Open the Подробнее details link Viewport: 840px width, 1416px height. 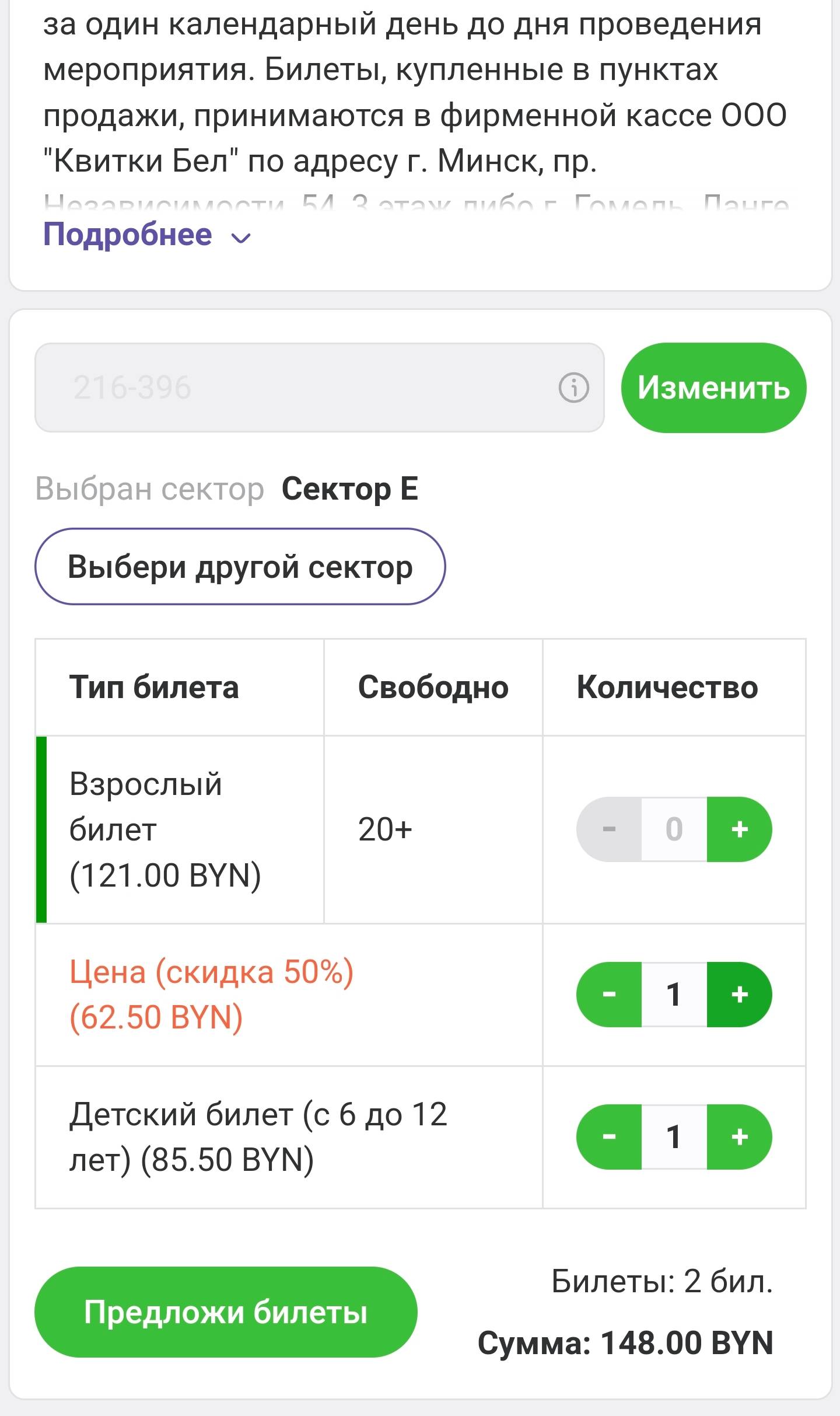[128, 235]
